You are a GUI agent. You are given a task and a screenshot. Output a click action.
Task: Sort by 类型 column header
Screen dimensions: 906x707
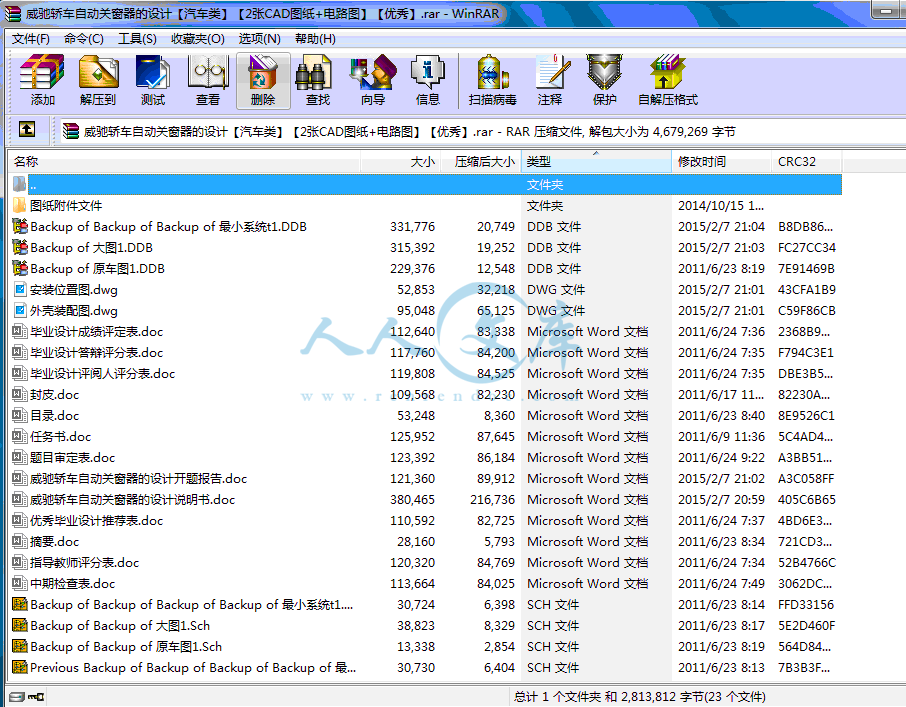596,162
